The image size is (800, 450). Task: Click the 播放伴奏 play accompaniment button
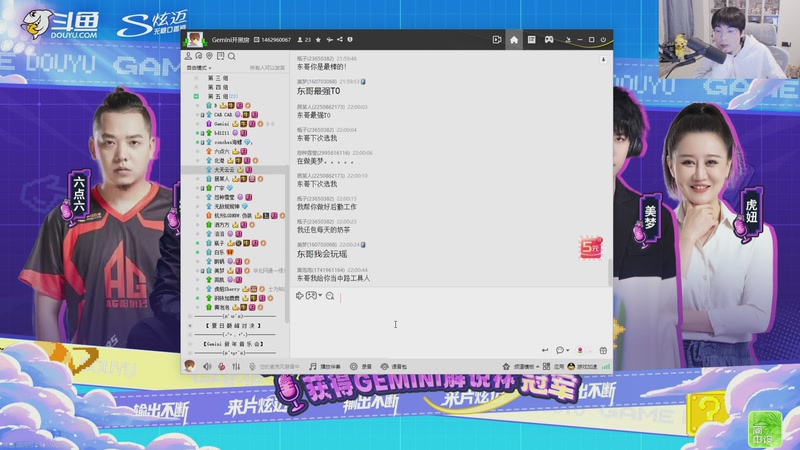coord(324,366)
